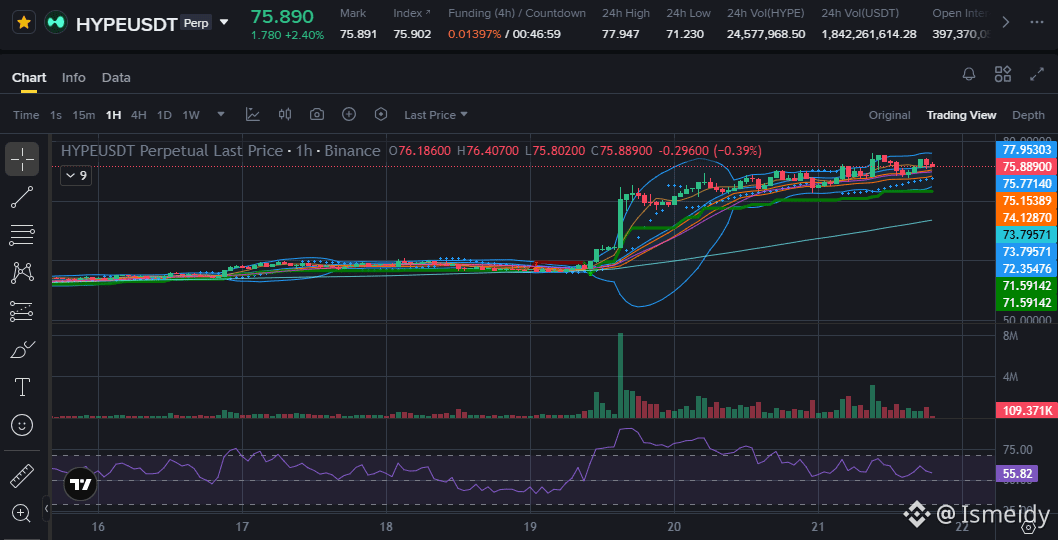The height and width of the screenshot is (540, 1058).
Task: Expand chart to fullscreen
Action: 1036,74
